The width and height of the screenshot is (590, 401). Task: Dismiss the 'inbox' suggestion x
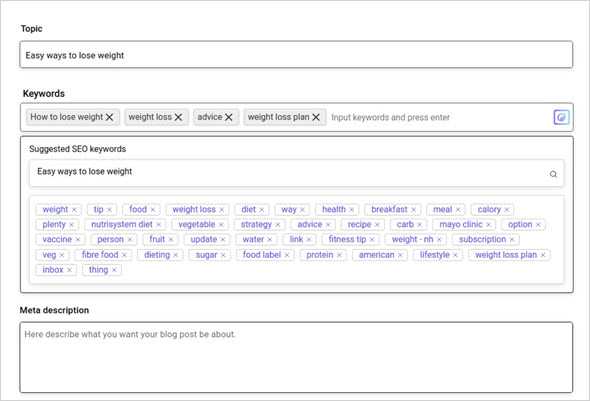(69, 270)
